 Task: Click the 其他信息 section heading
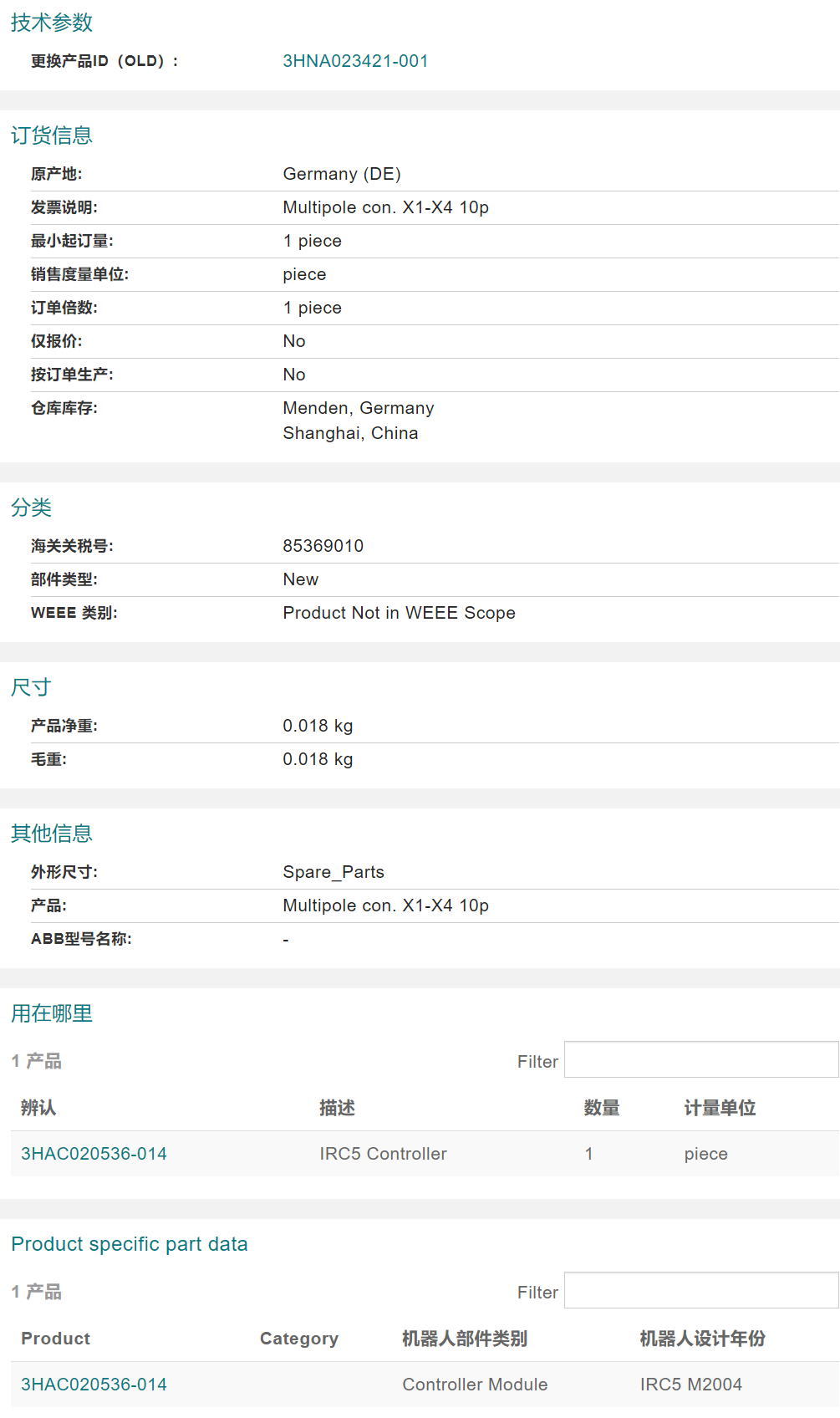coord(52,834)
